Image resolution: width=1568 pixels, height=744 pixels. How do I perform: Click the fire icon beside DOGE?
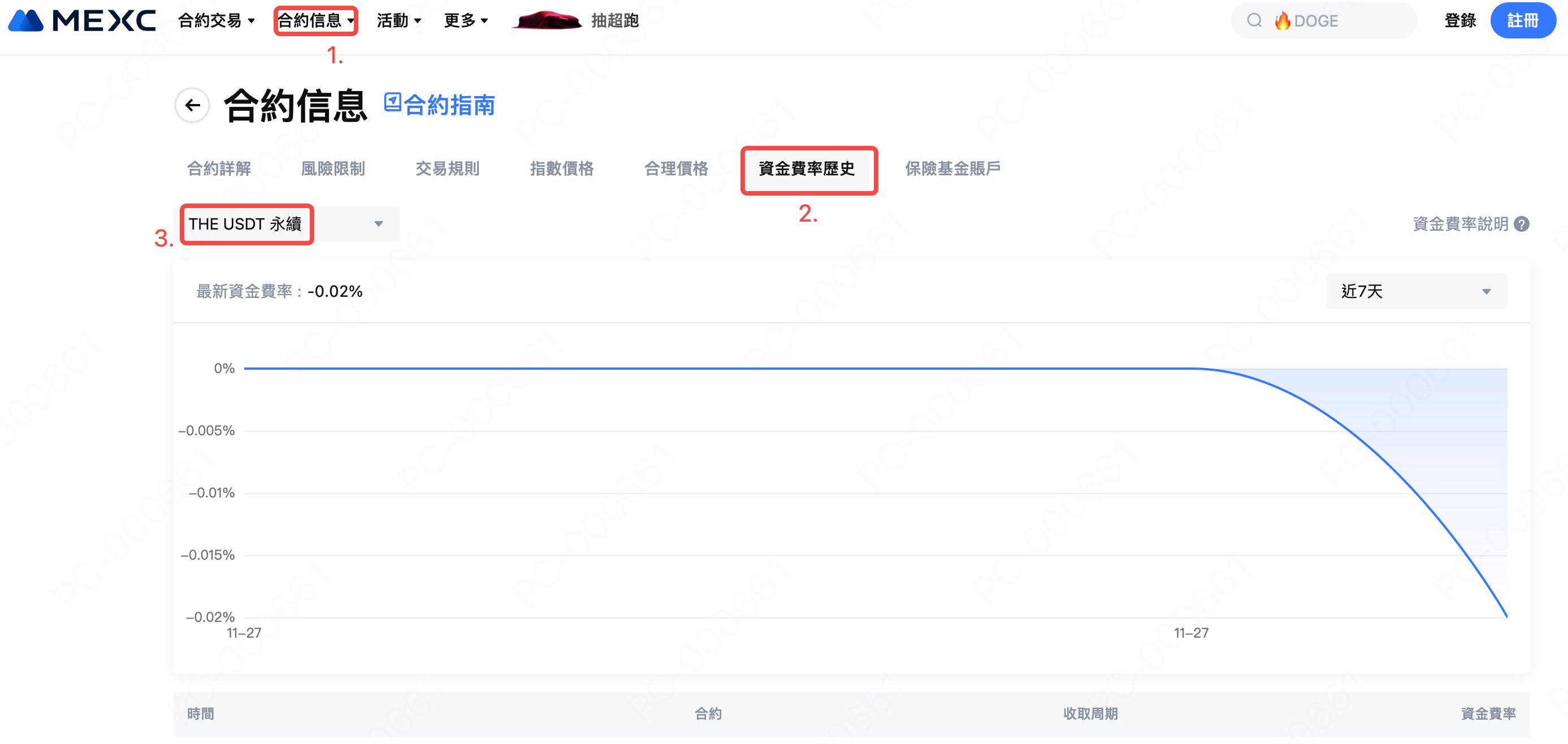point(1283,21)
